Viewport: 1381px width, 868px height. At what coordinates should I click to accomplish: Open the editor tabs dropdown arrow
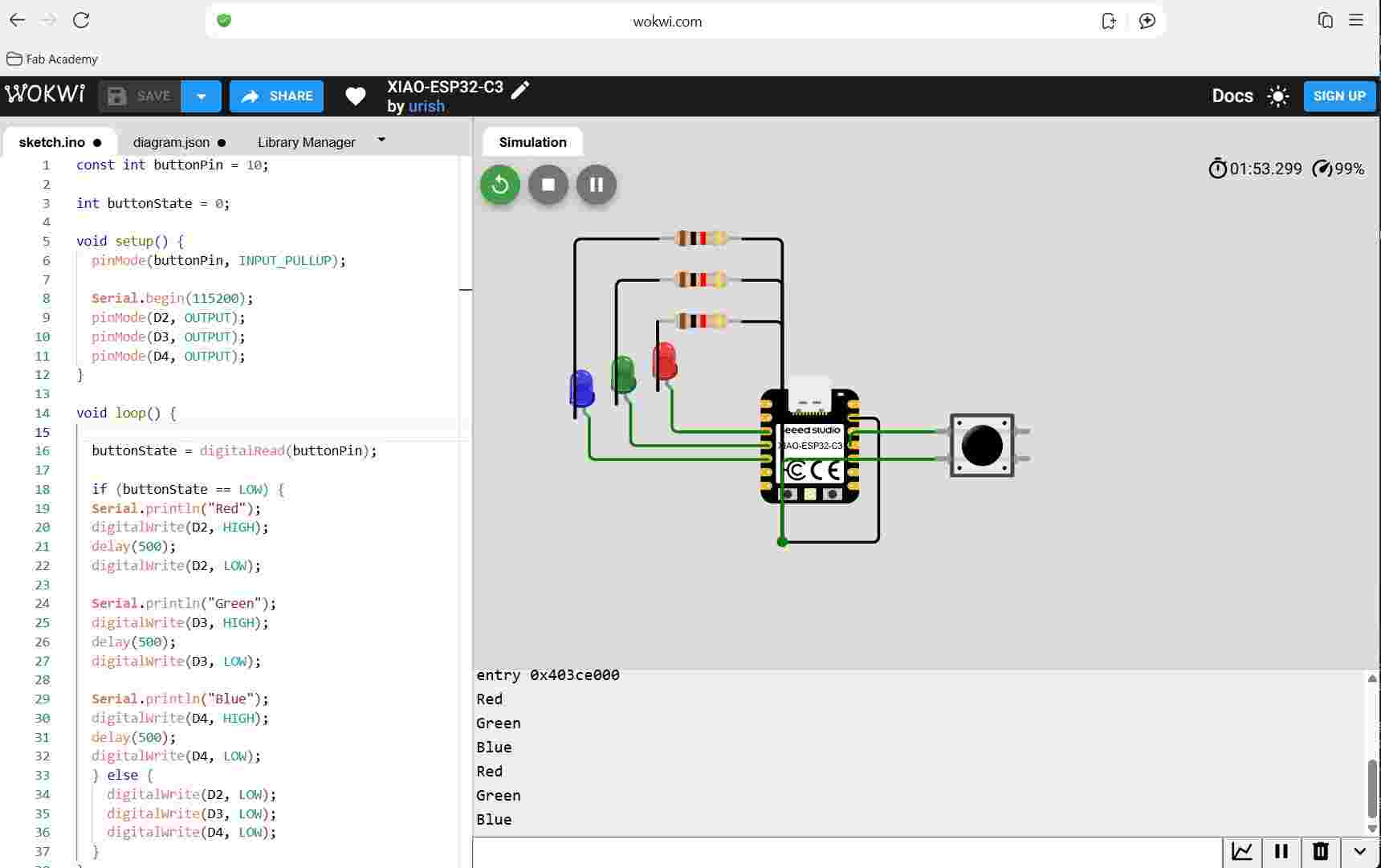click(381, 140)
